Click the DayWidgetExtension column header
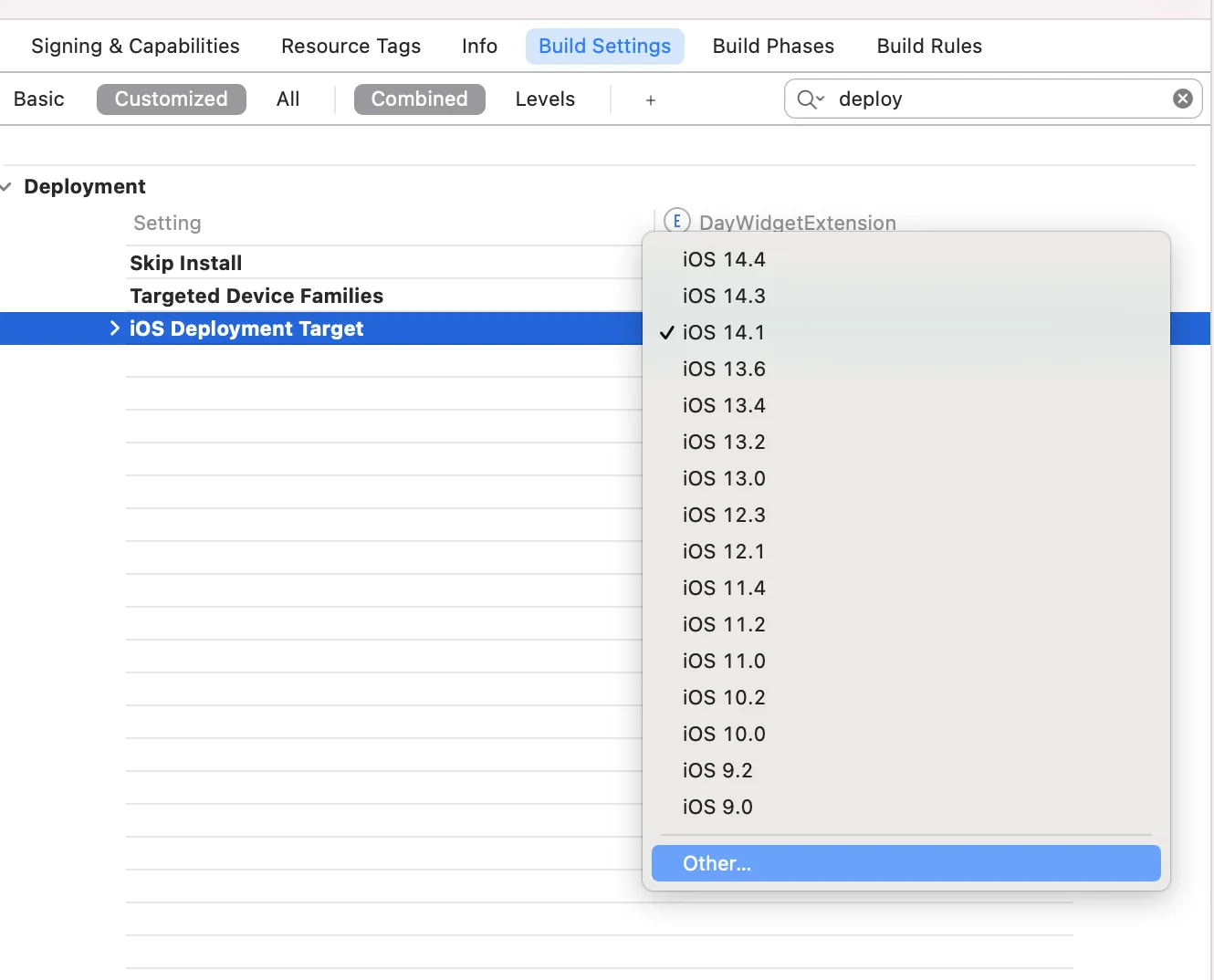1214x980 pixels. (798, 223)
